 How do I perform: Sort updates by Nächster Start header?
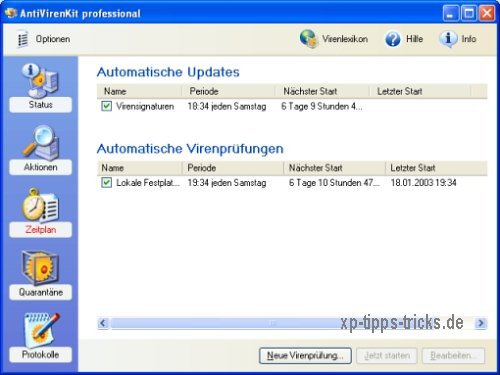pos(322,91)
